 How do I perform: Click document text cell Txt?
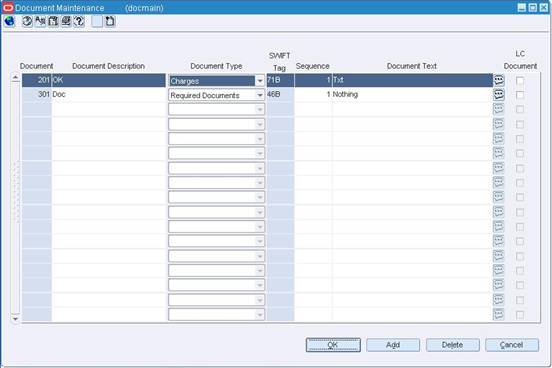point(412,80)
